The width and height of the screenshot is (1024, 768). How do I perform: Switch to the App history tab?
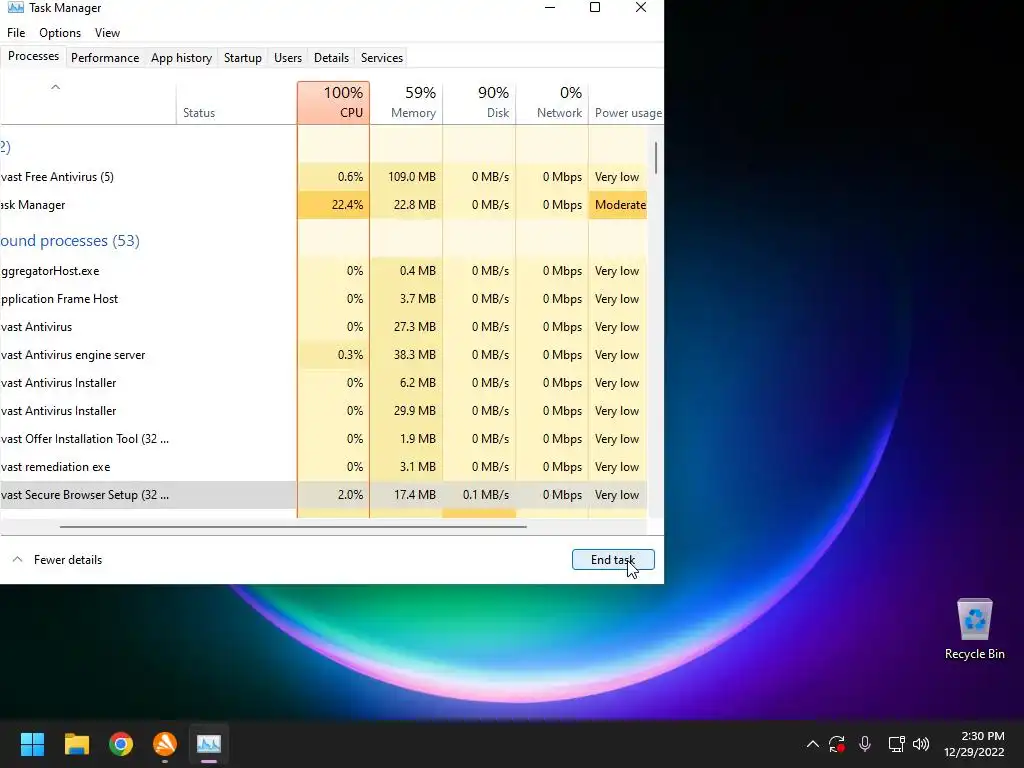click(x=182, y=57)
